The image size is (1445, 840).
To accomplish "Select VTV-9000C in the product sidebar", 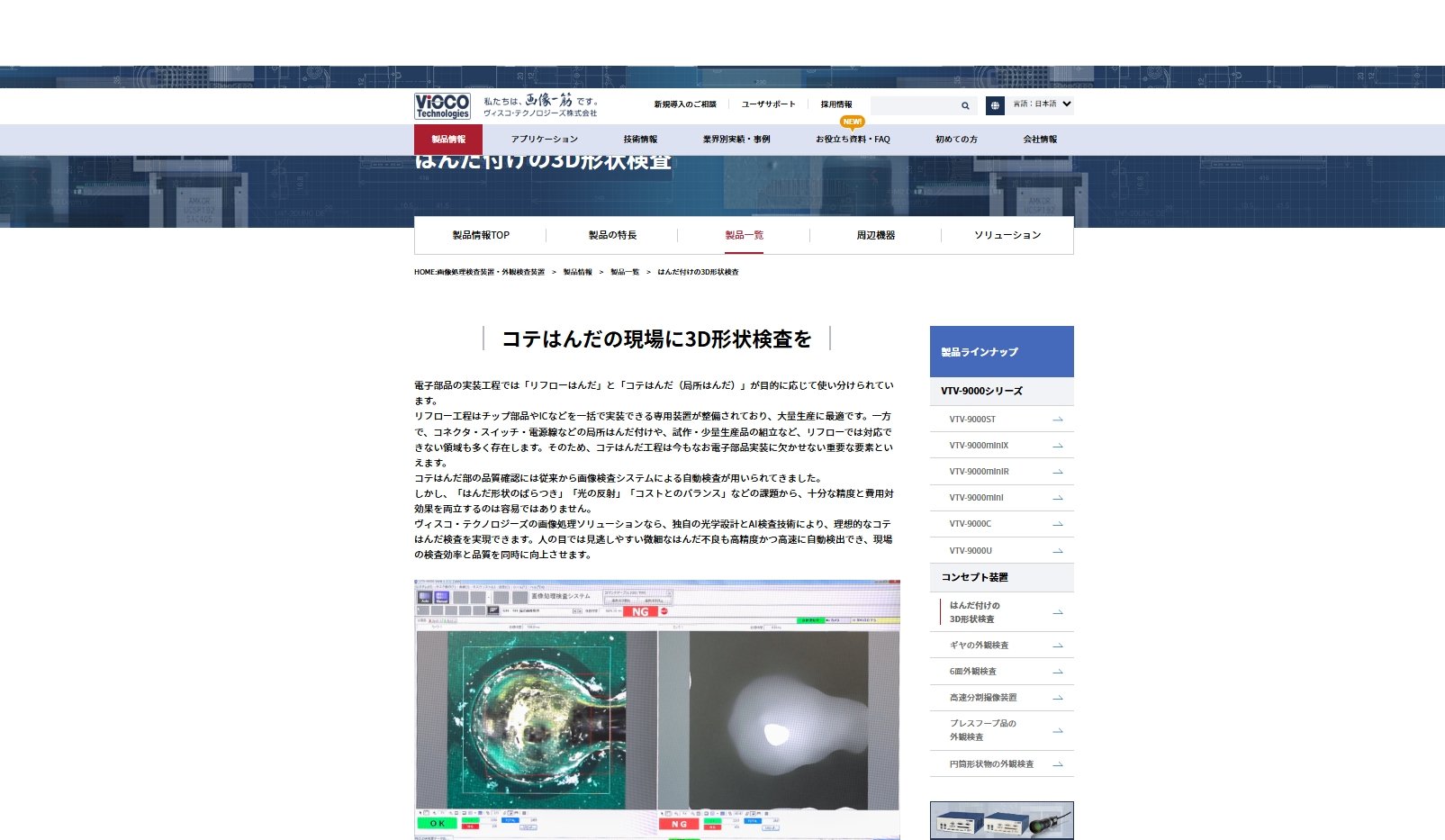I will 969,524.
